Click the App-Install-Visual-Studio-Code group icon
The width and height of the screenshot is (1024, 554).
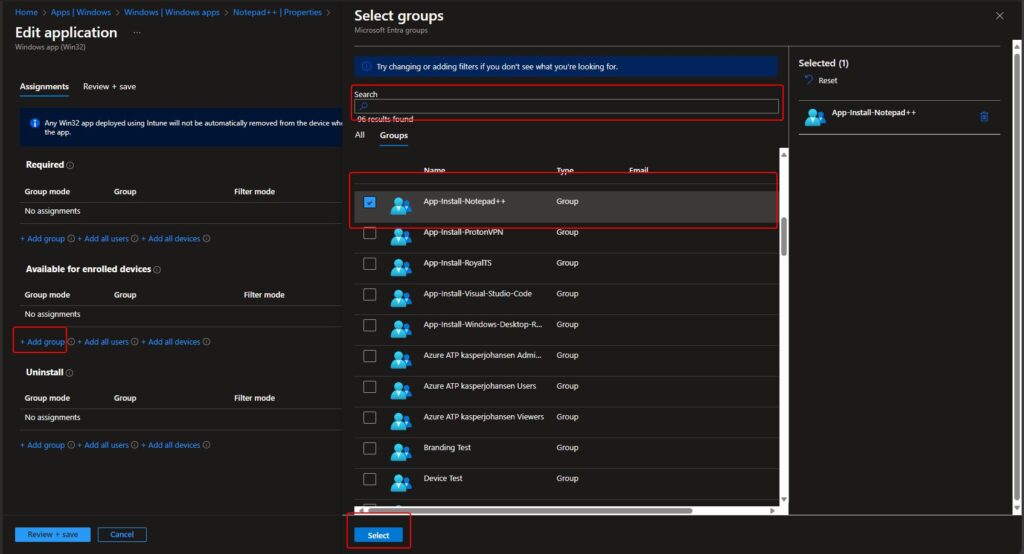tap(401, 298)
